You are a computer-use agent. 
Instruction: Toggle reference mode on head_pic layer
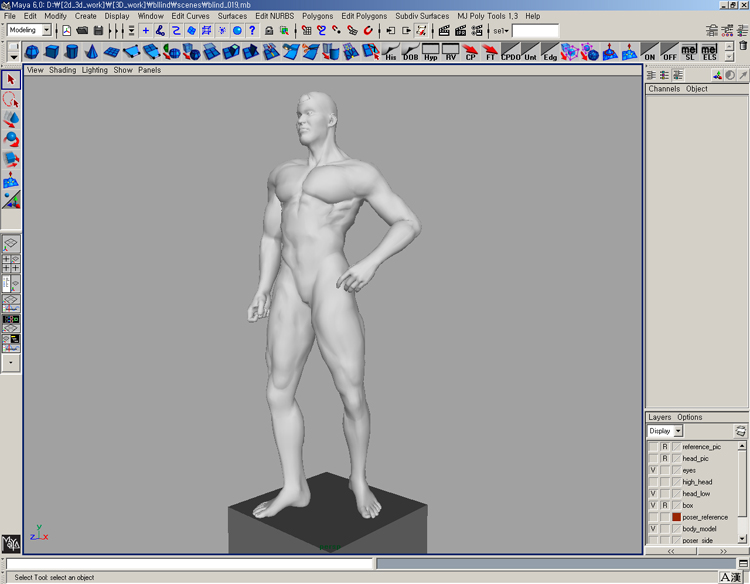pos(664,458)
